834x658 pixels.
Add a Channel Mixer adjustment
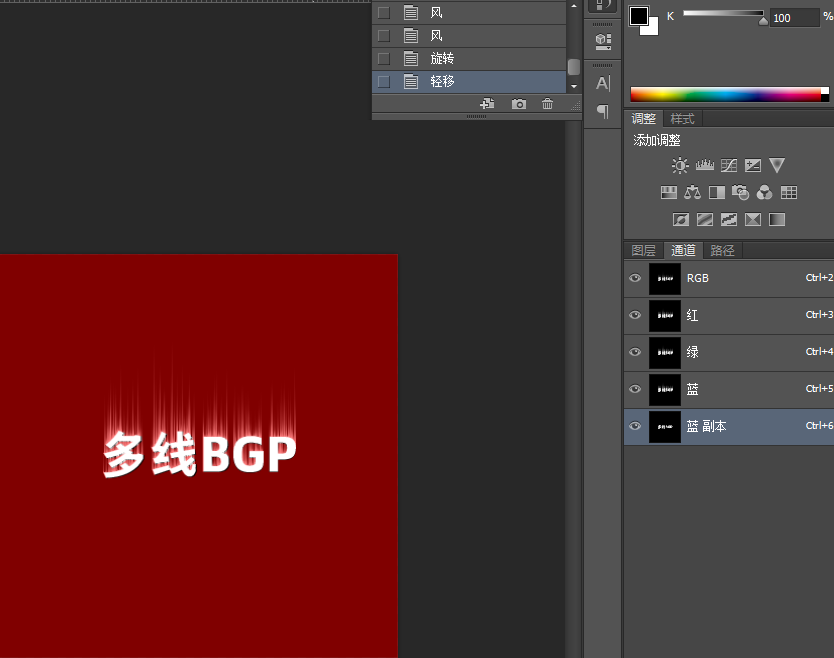[x=764, y=193]
